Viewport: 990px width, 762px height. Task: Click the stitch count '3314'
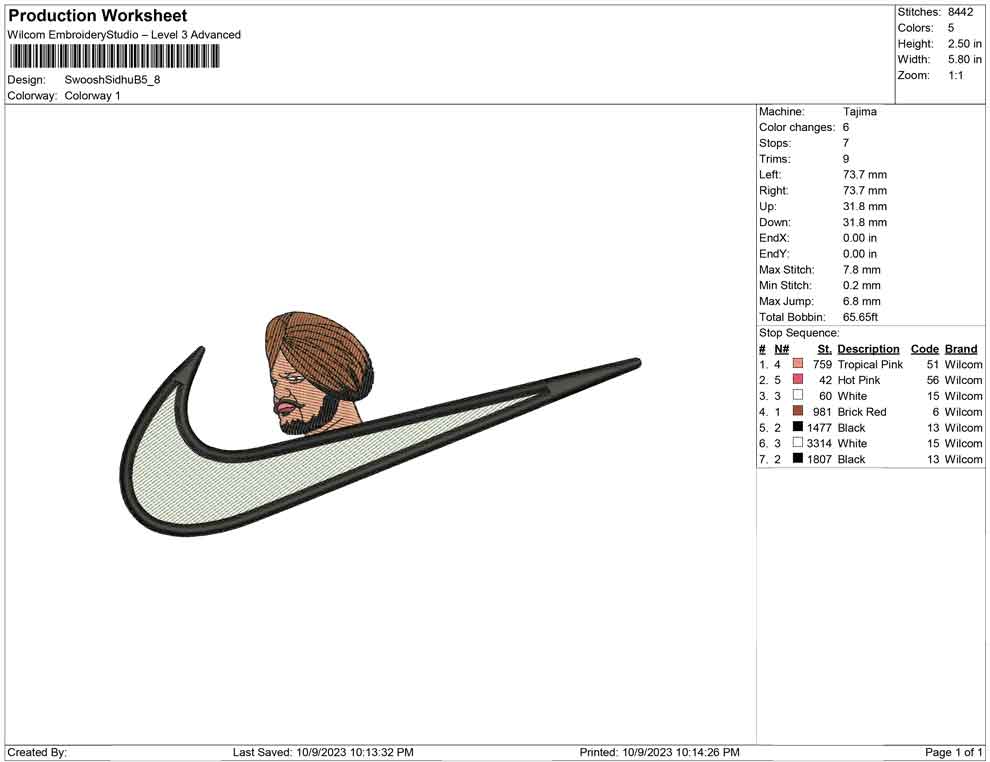pos(819,443)
